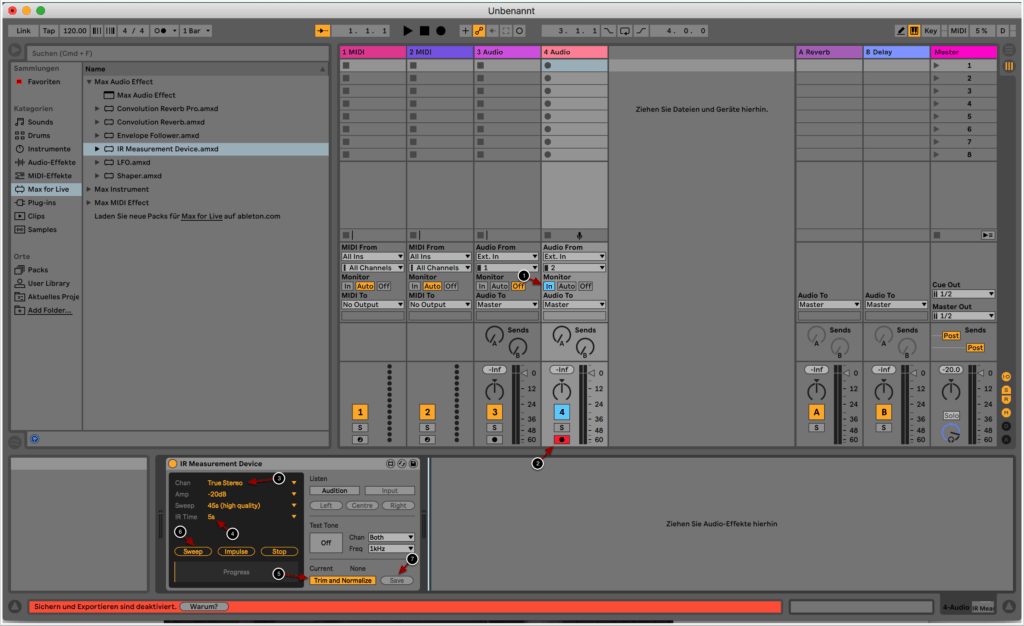Disable the IR Measurement Device activator
Screen dimensions: 1024x626
172,464
